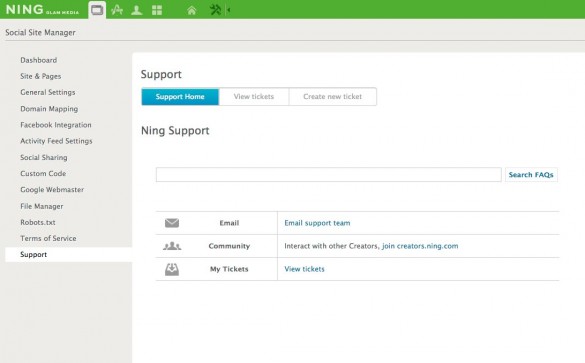Open the design tools icon in top bar
This screenshot has width=585, height=363.
pyautogui.click(x=117, y=10)
